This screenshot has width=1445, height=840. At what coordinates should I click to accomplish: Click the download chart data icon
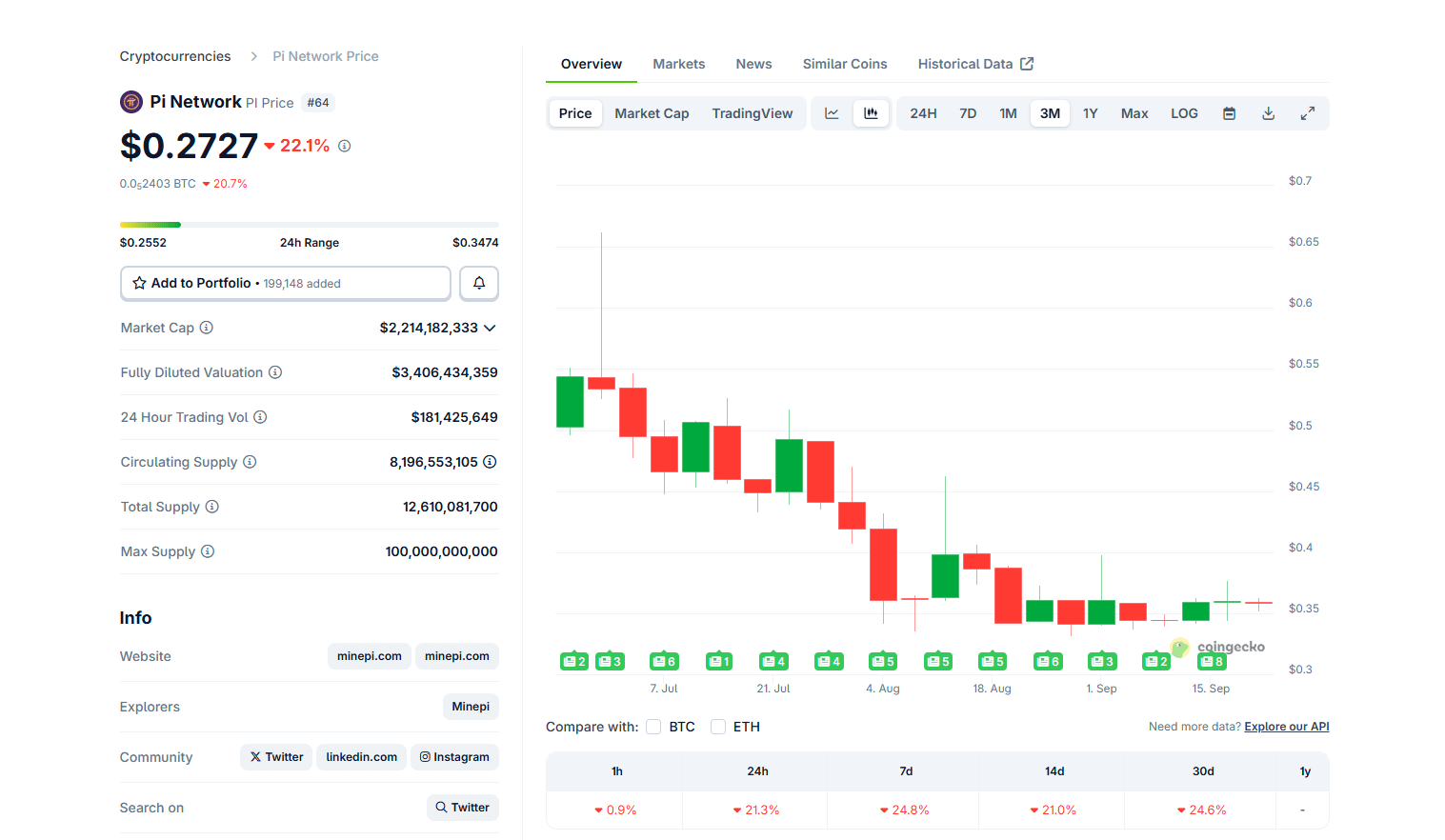1268,113
